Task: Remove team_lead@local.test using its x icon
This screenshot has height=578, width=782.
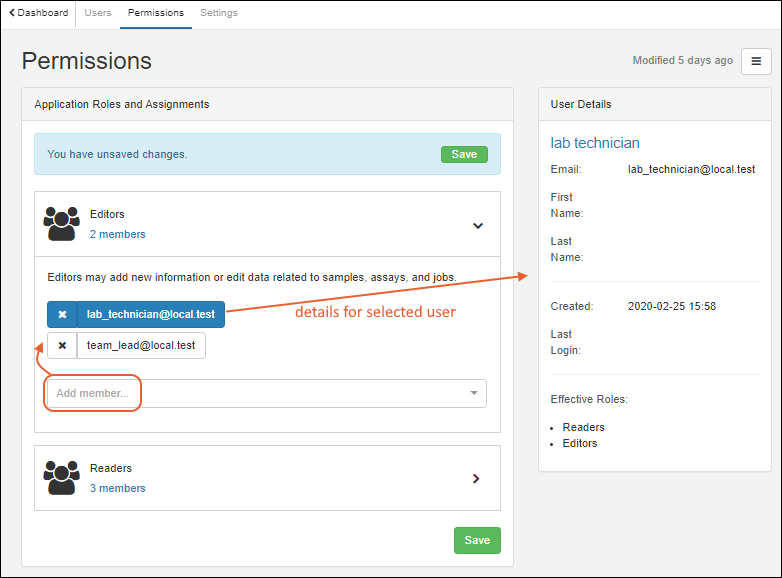Action: [x=62, y=346]
